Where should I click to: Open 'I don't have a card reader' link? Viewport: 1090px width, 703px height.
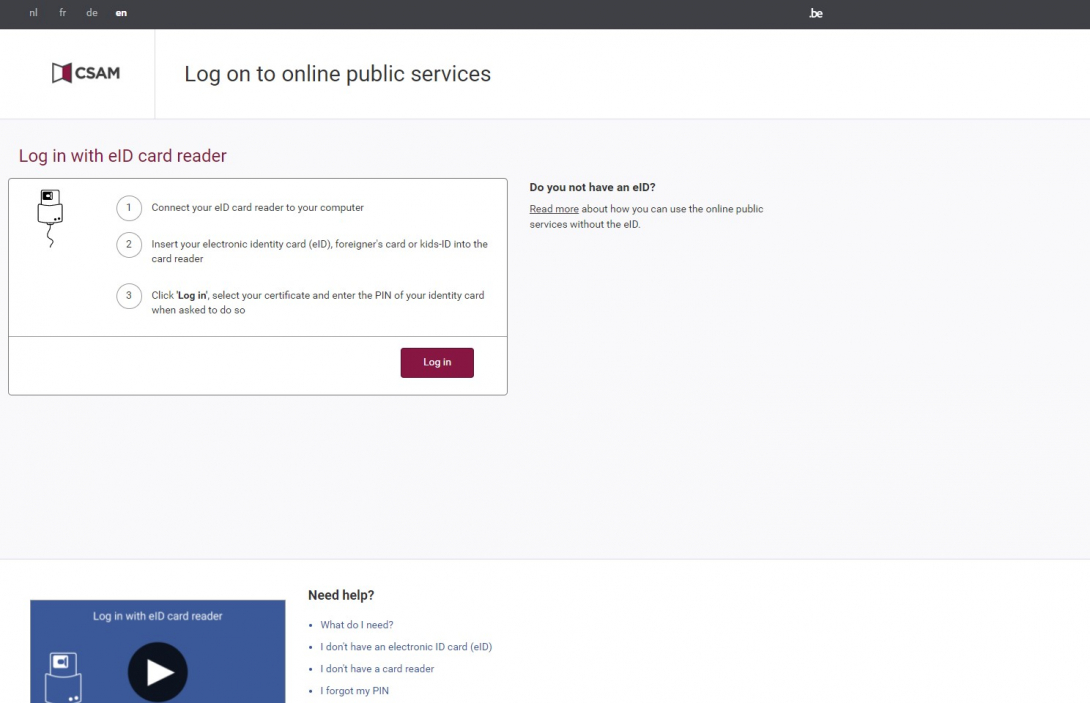pyautogui.click(x=377, y=669)
